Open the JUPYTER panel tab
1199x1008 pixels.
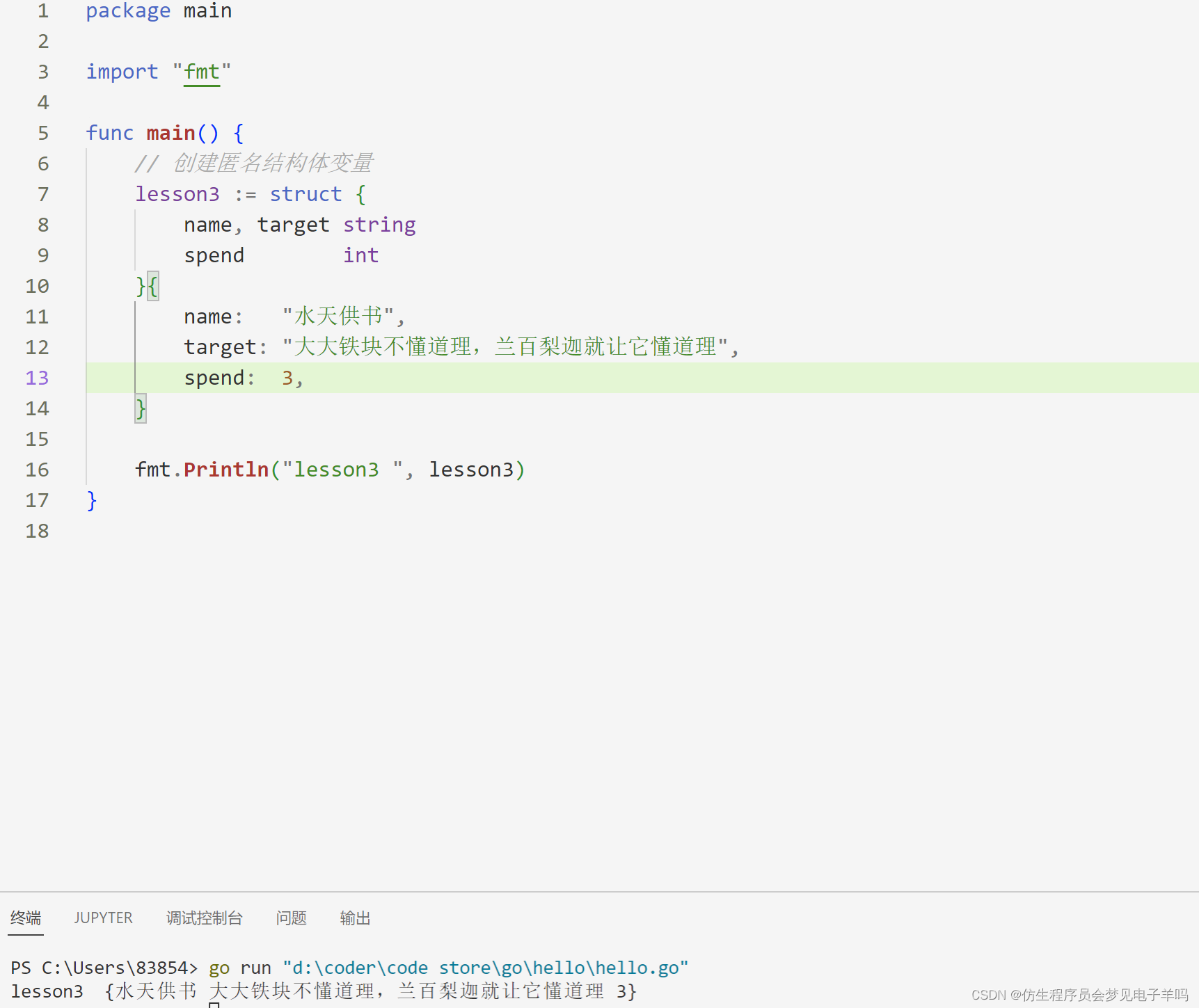click(x=103, y=918)
